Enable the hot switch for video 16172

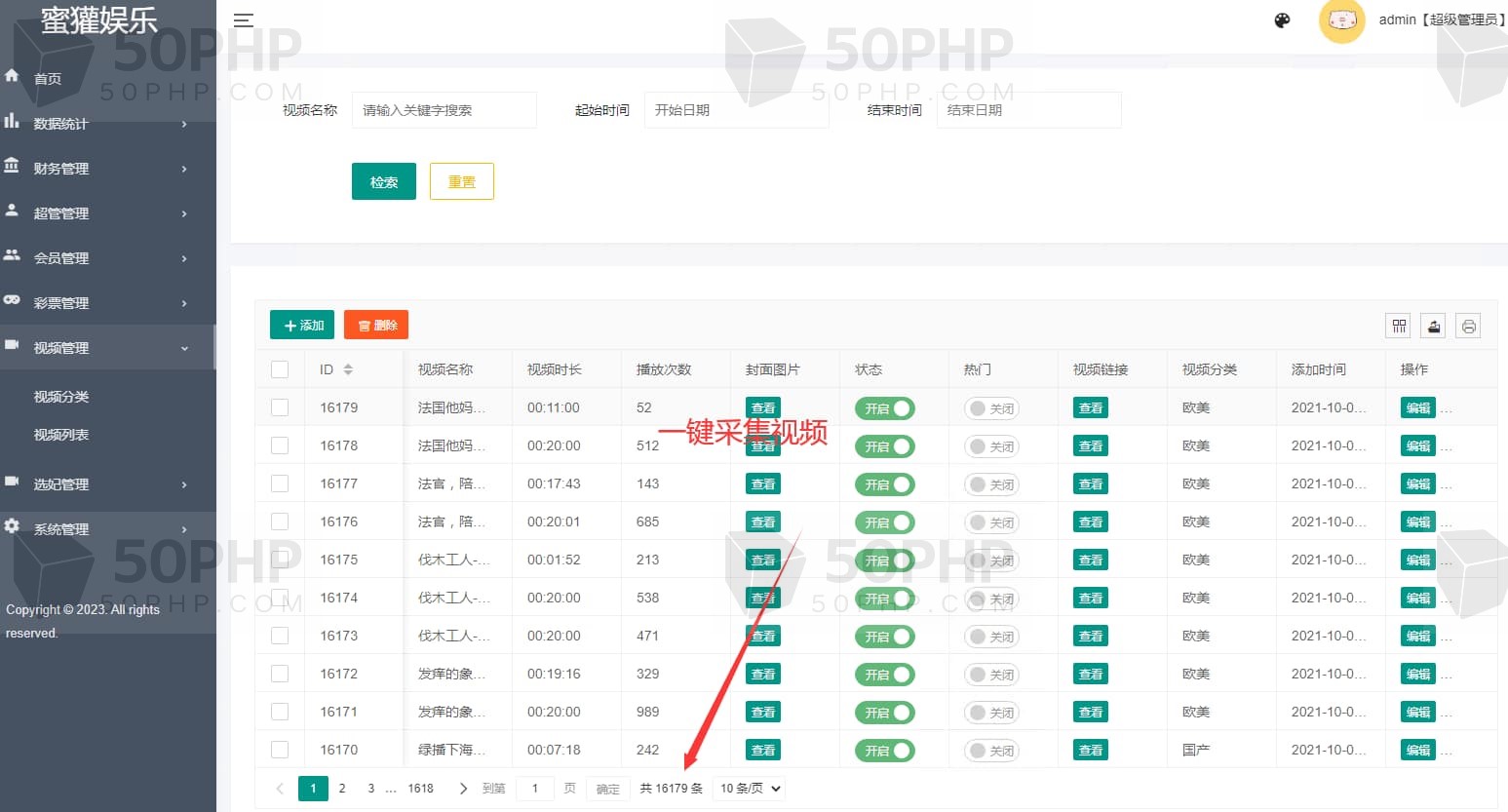pos(991,675)
